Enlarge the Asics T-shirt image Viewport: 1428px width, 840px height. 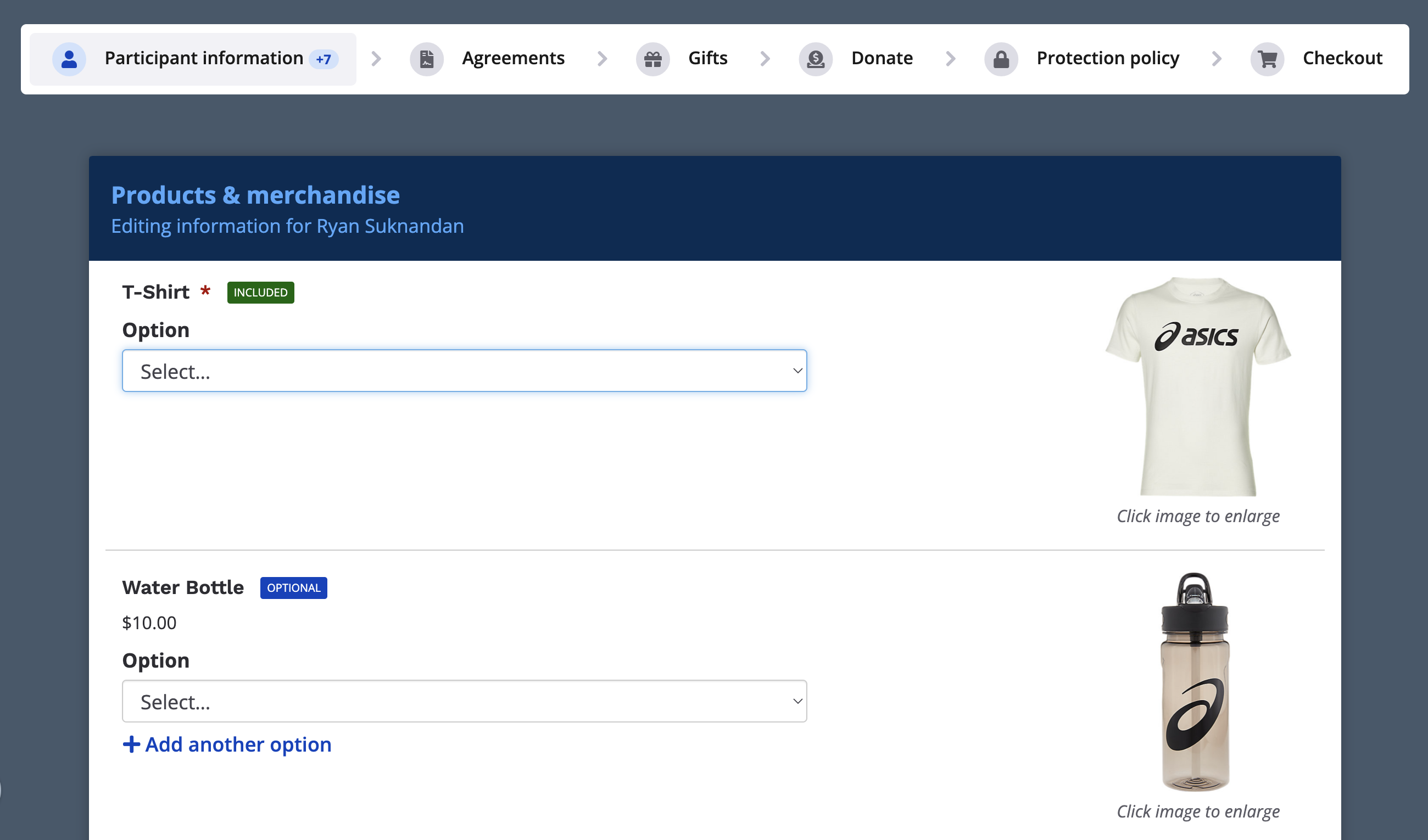click(1198, 387)
